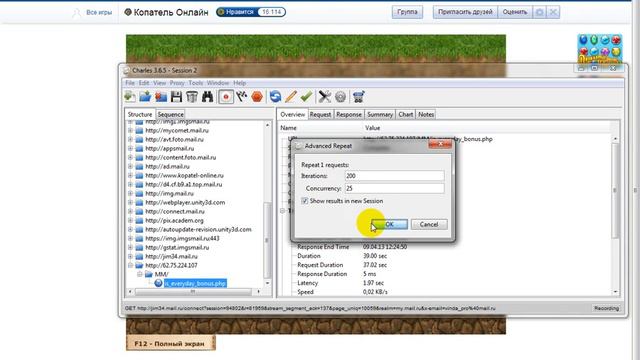
Task: Open the Chart tab
Action: point(406,114)
